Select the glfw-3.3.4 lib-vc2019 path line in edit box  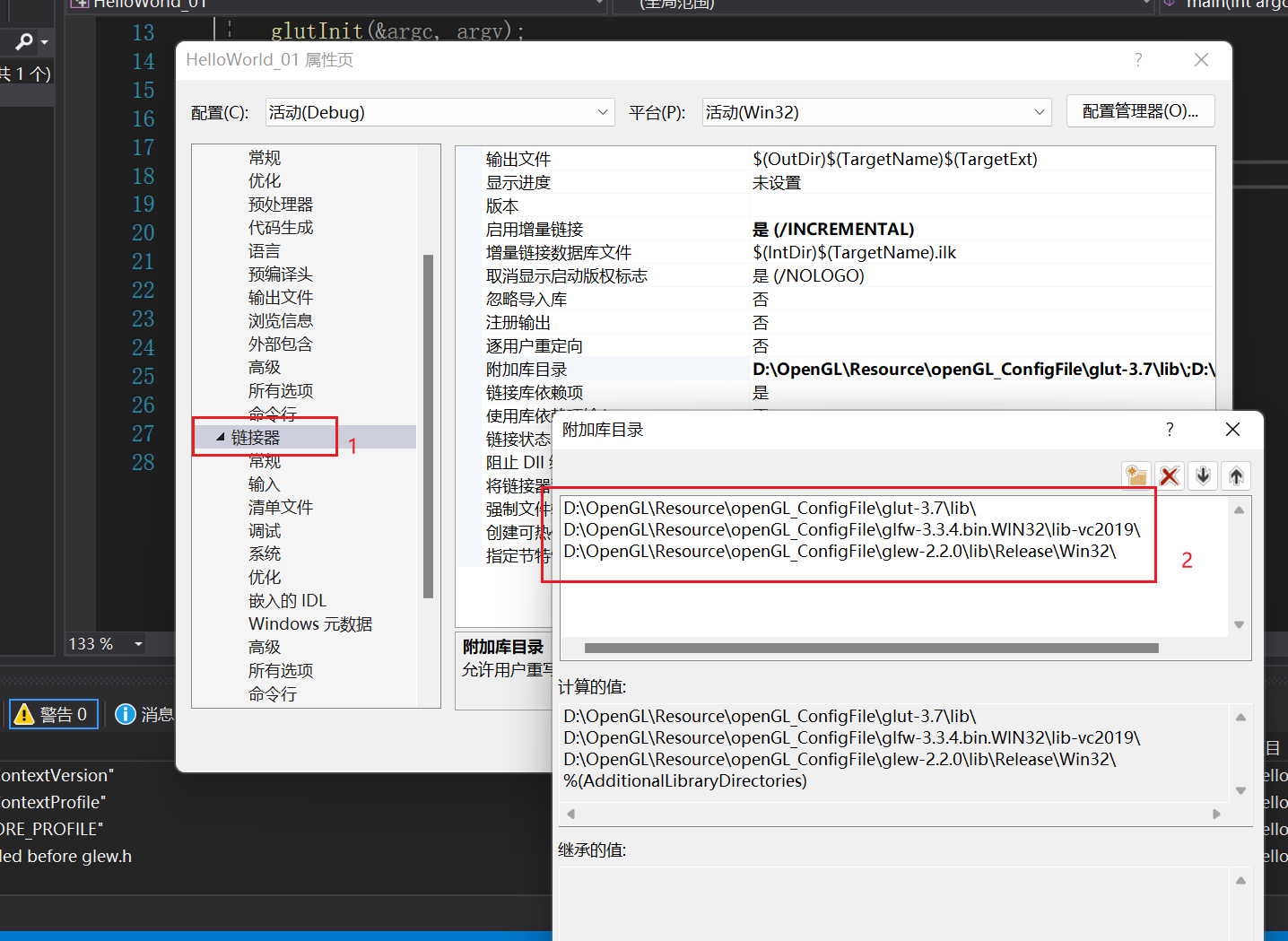click(x=852, y=530)
